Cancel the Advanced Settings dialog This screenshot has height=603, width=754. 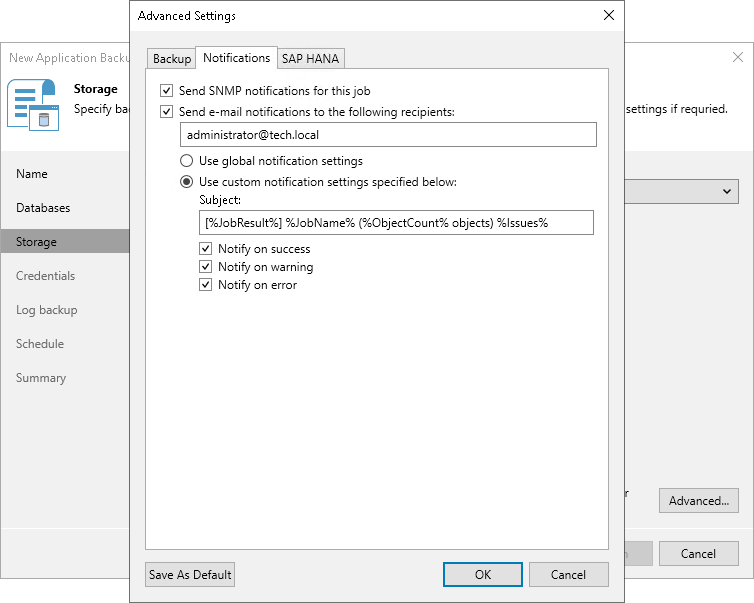tap(568, 575)
